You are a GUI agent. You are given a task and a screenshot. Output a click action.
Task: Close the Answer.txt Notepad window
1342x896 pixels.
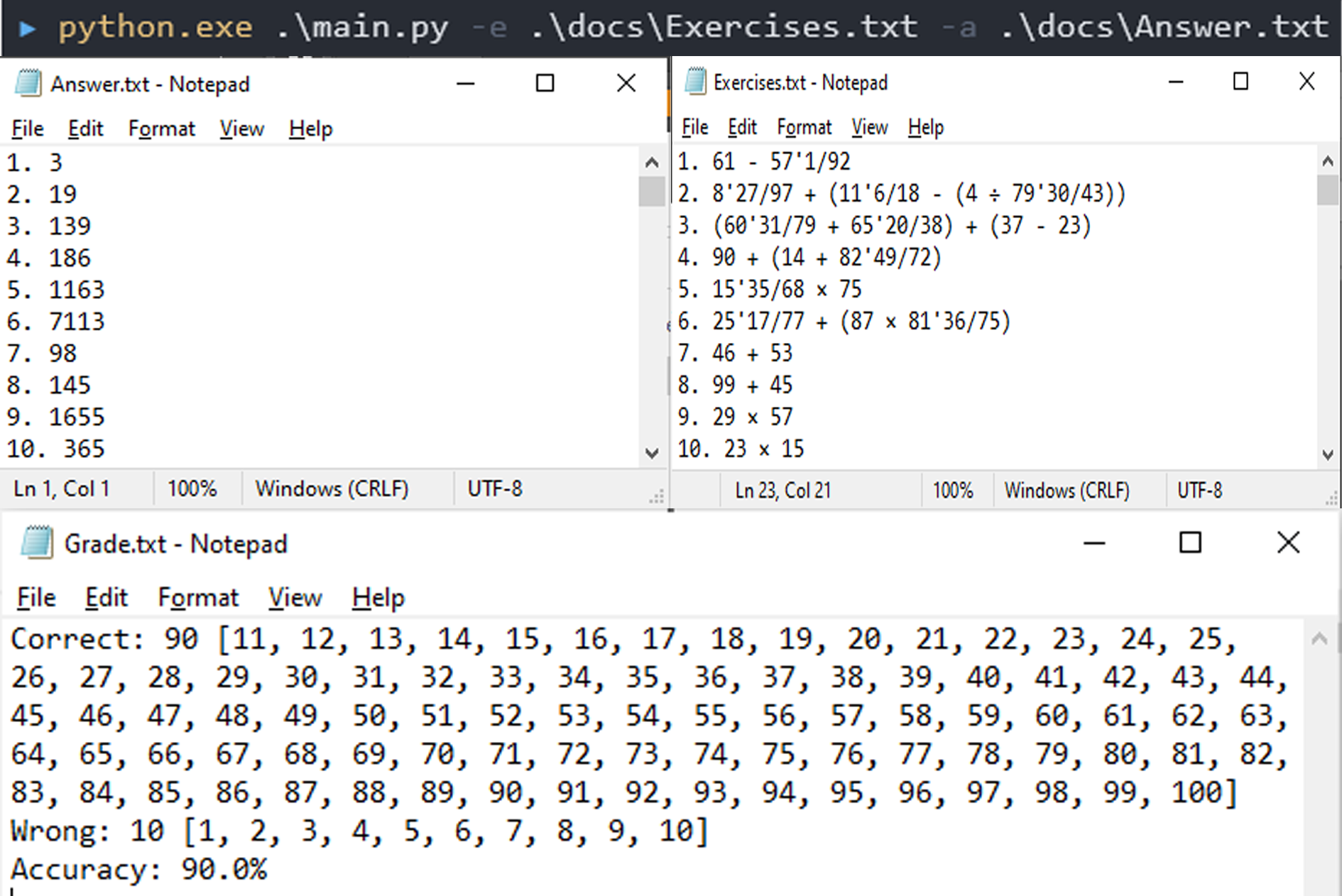[626, 83]
